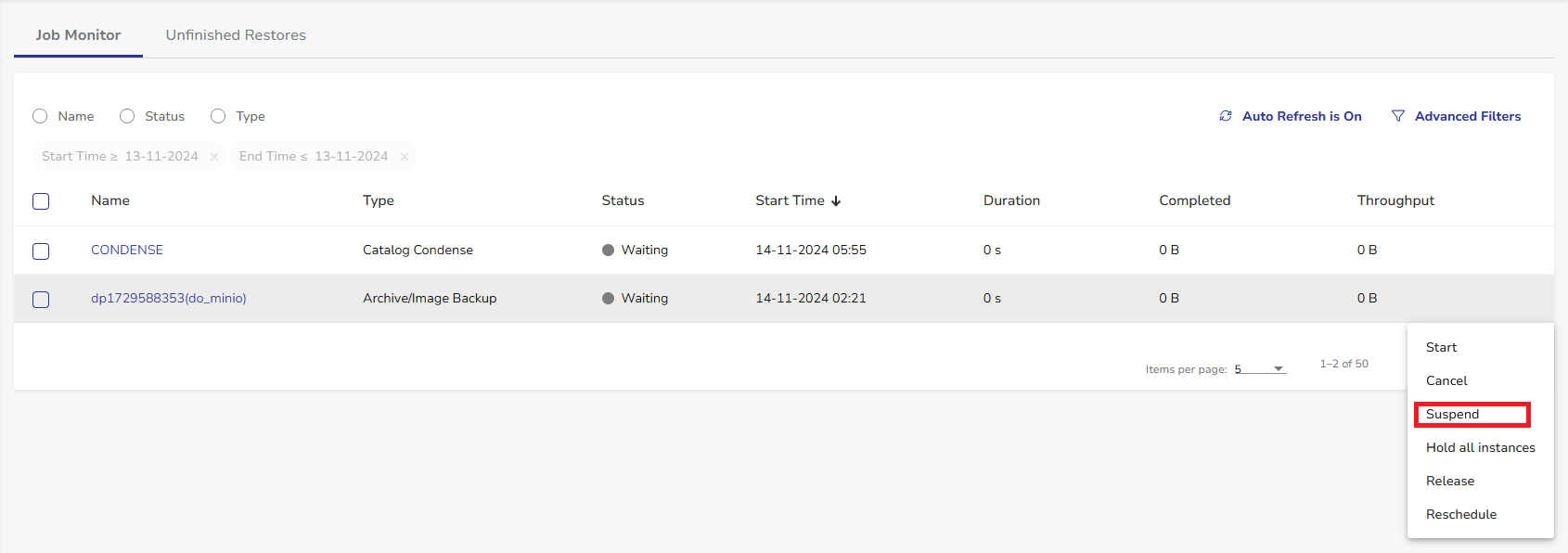The height and width of the screenshot is (553, 1568).
Task: Click the Start Time sort arrow
Action: (x=836, y=201)
